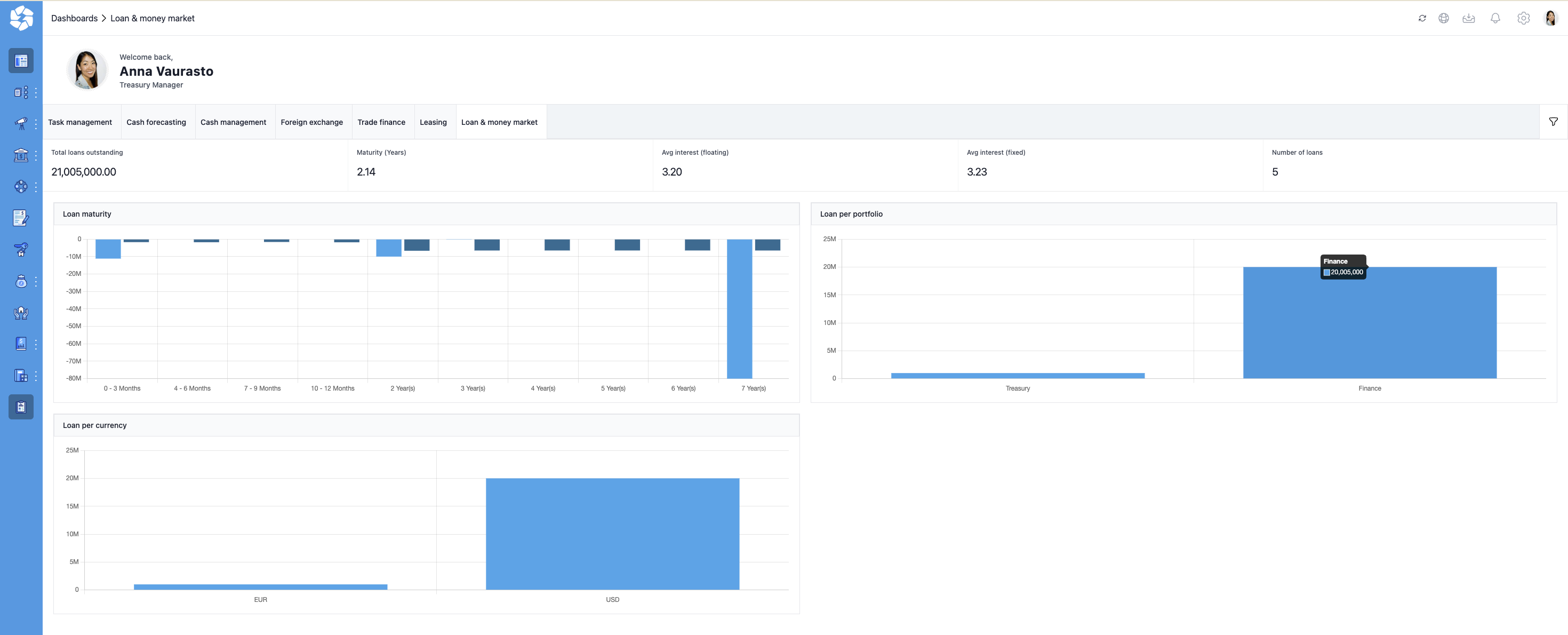The image size is (1568, 635).
Task: Open the filter funnel on tab bar
Action: pyautogui.click(x=1554, y=122)
